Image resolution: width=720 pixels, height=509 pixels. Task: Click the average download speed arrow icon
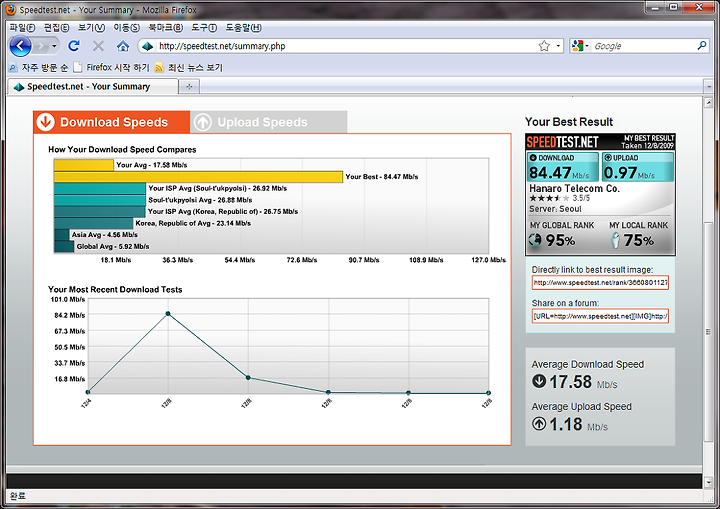tap(539, 381)
